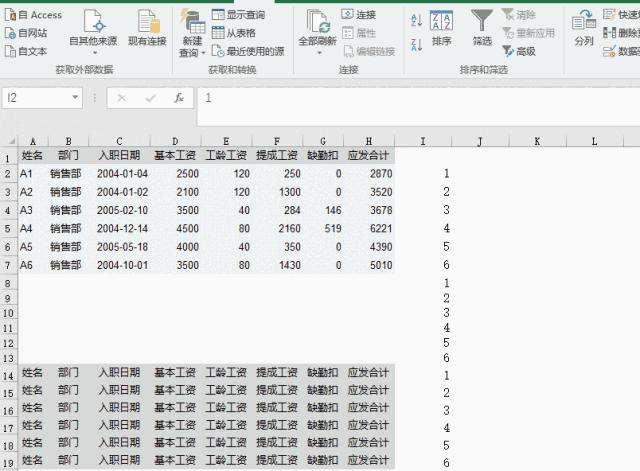
Task: Click 清除 clear filter
Action: (518, 15)
